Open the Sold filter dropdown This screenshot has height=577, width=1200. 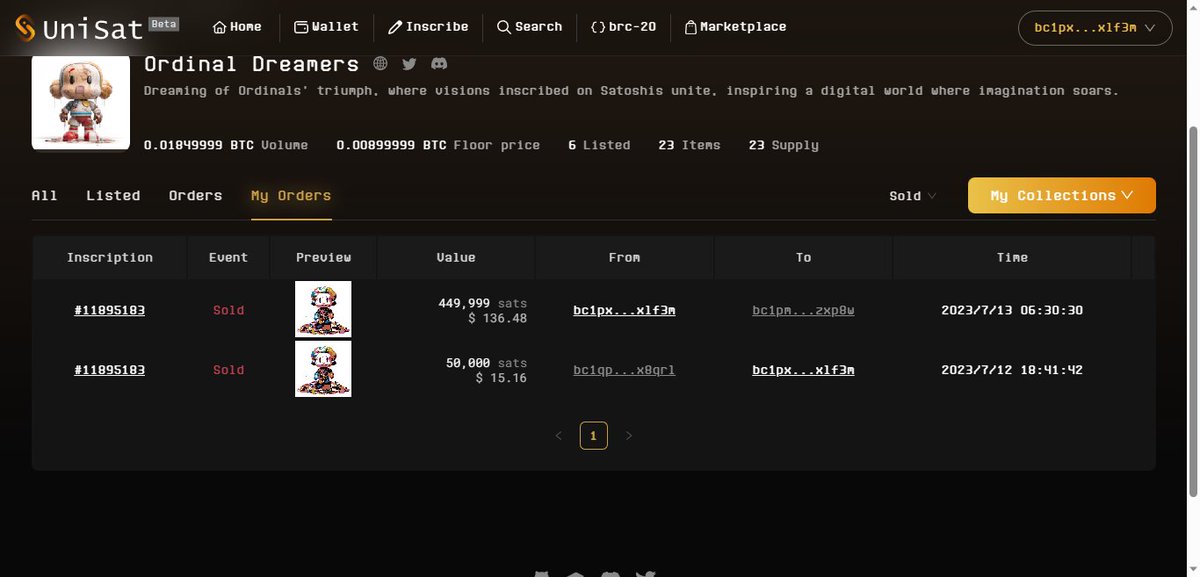pyautogui.click(x=912, y=196)
